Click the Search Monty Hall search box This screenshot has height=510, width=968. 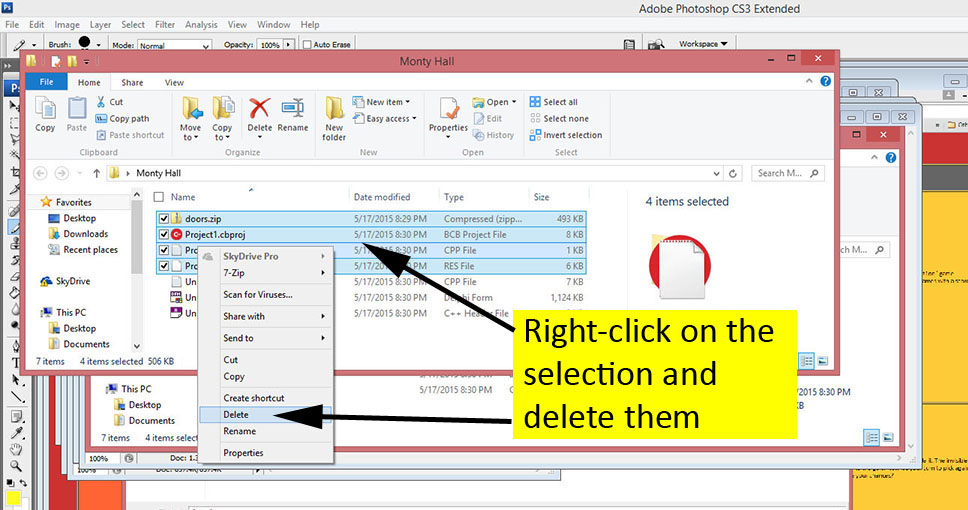pos(787,173)
